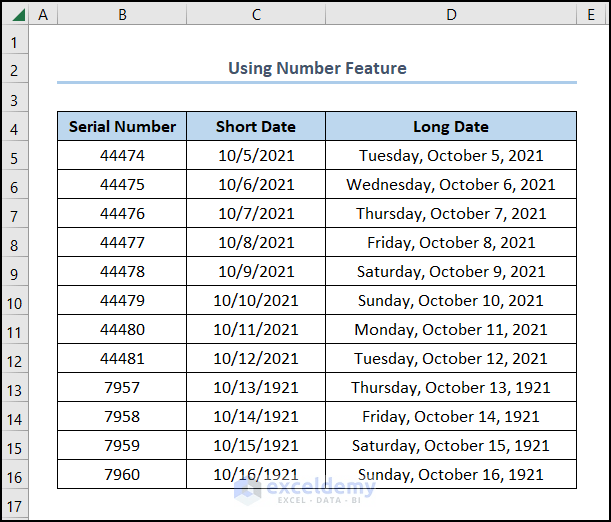Select 'Tuesday, October 12, 2021' cell

point(451,358)
